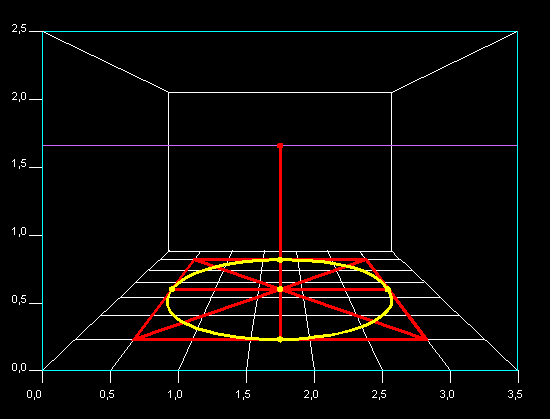Viewport: 550px width, 419px height.
Task: Select bottom-left corner of red trapezoid
Action: 134,339
